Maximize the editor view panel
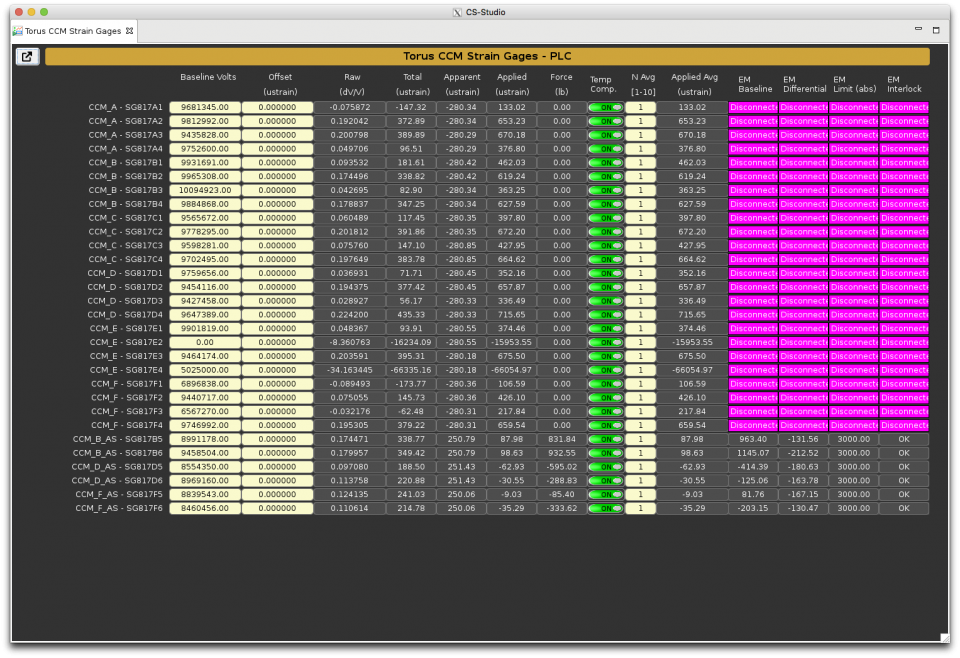This screenshot has height=658, width=960. click(936, 30)
